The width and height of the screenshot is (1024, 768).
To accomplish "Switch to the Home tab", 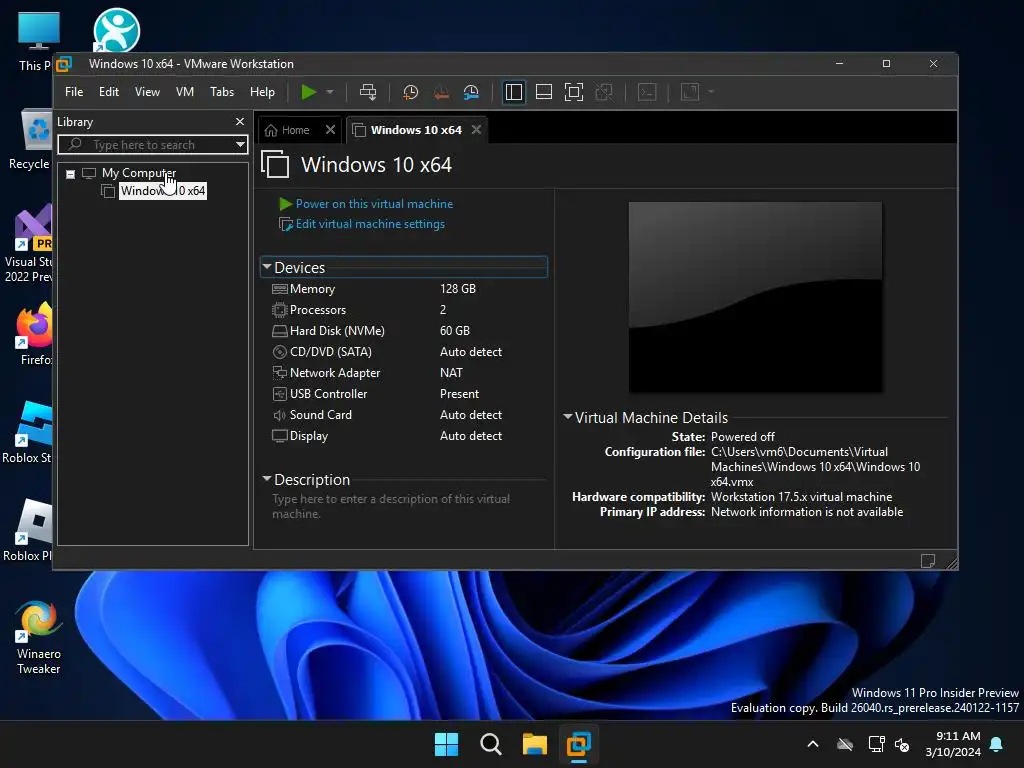I will [x=287, y=130].
